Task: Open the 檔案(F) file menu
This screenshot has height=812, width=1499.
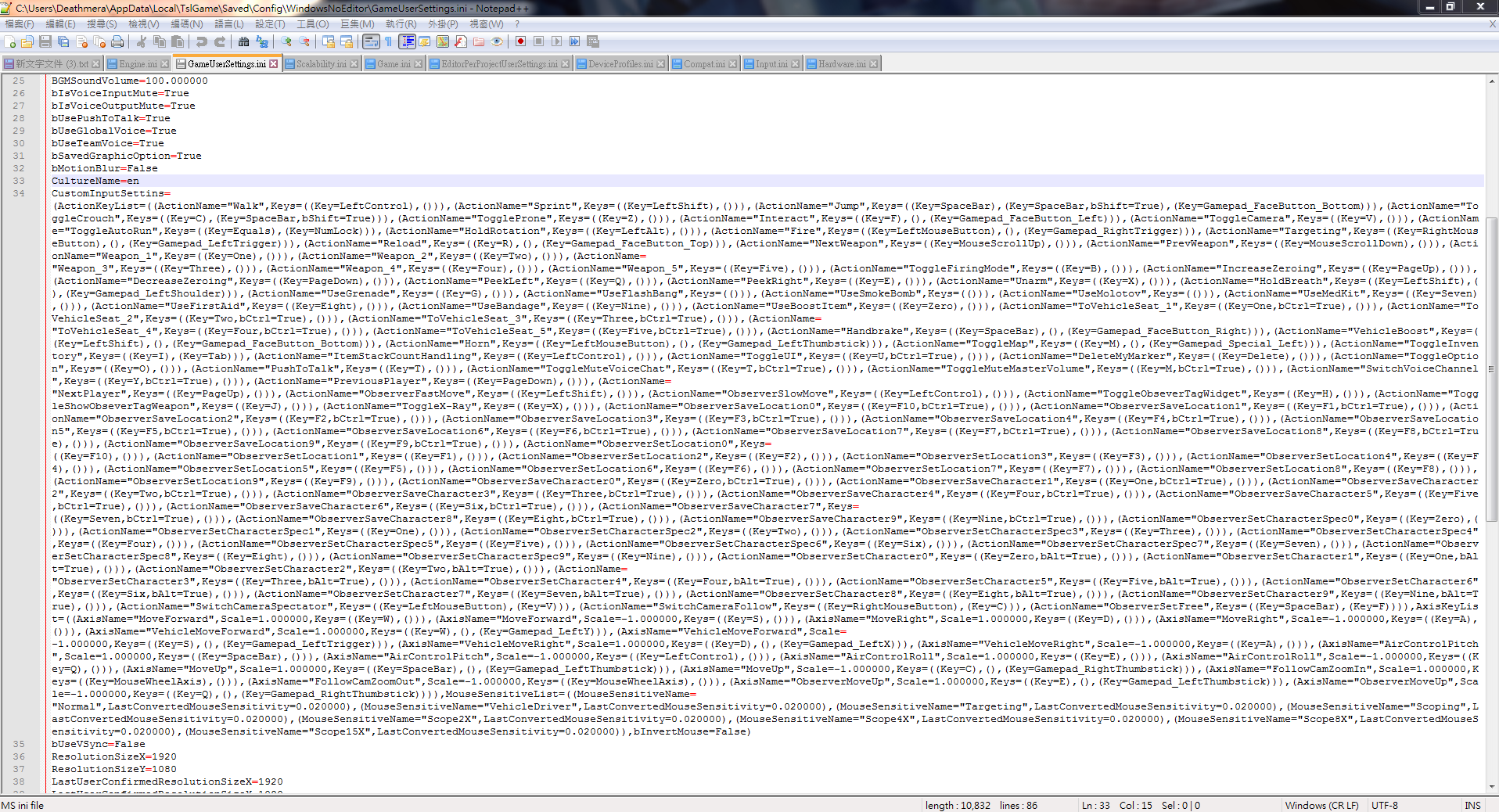Action: click(x=20, y=24)
